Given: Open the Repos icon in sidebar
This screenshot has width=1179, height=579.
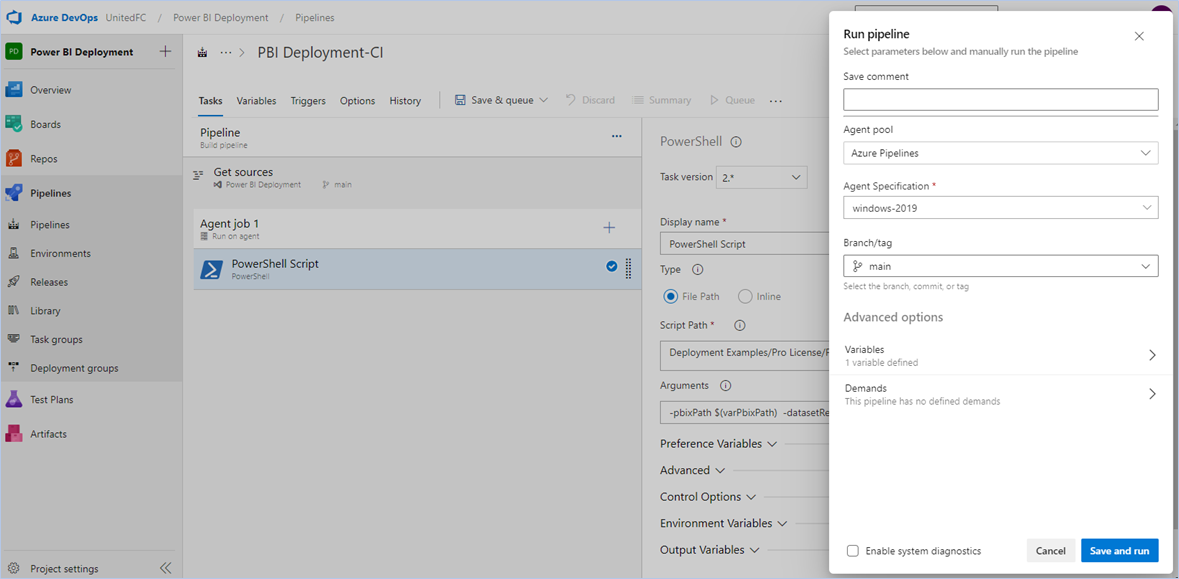Looking at the screenshot, I should pos(14,159).
